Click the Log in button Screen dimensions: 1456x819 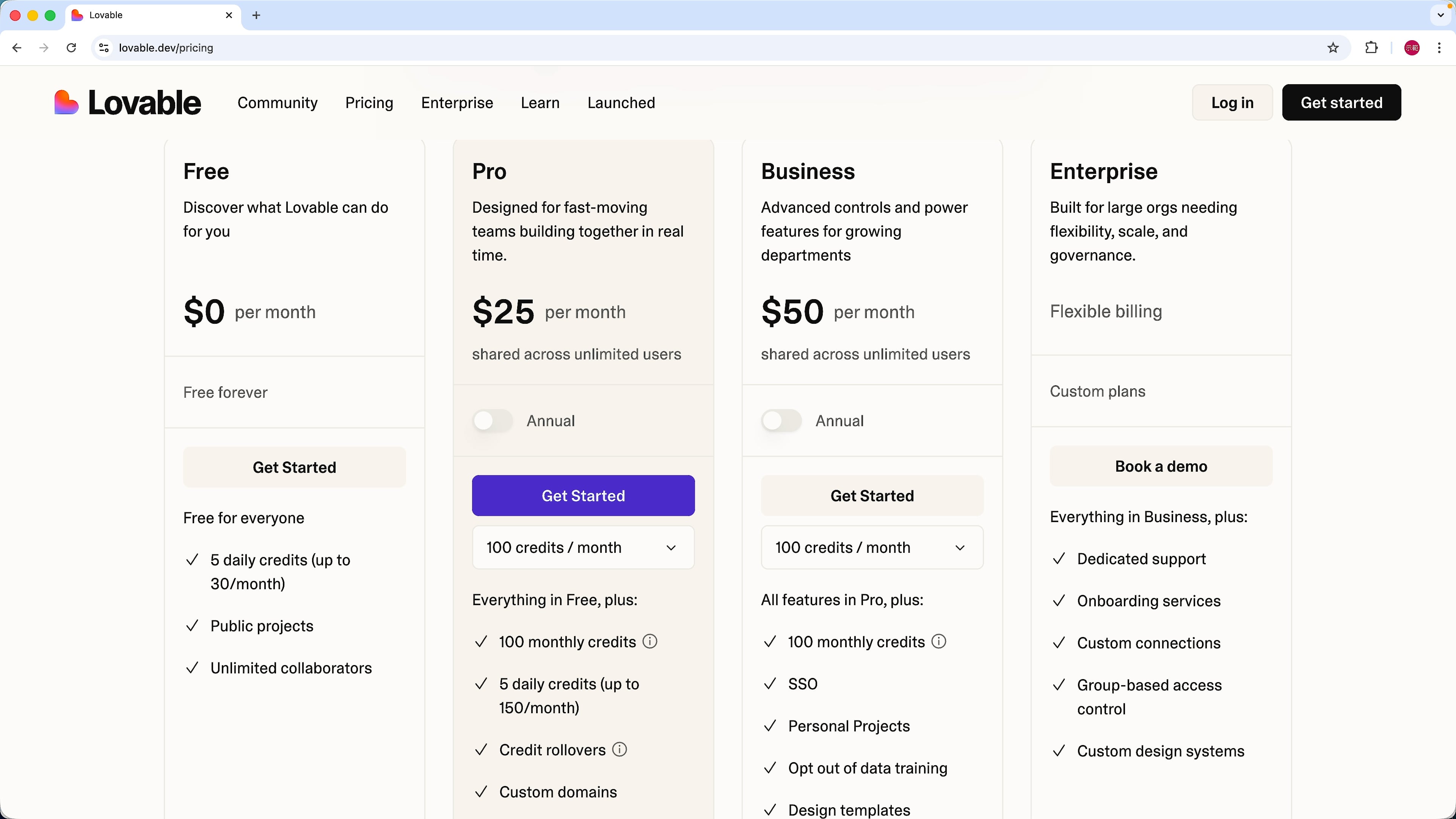coord(1232,102)
